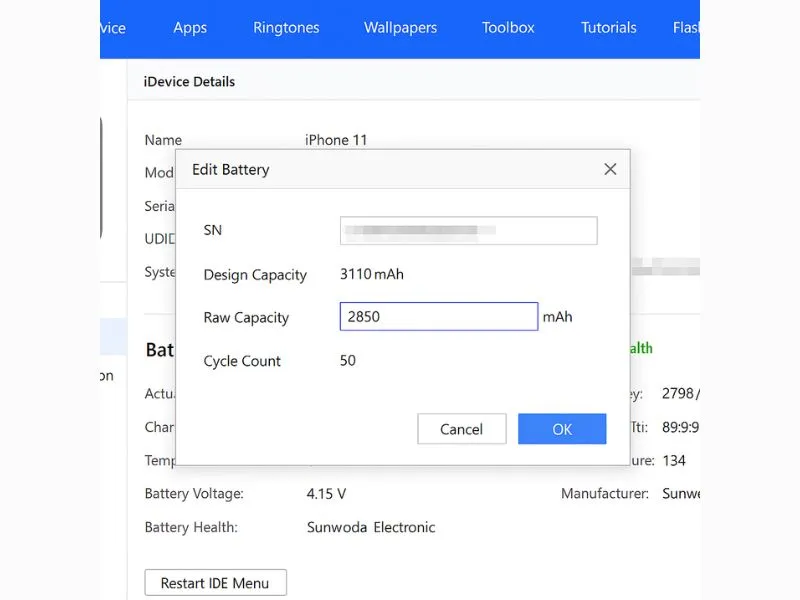Go to the Toolbox tab
The image size is (800, 600).
[x=508, y=28]
